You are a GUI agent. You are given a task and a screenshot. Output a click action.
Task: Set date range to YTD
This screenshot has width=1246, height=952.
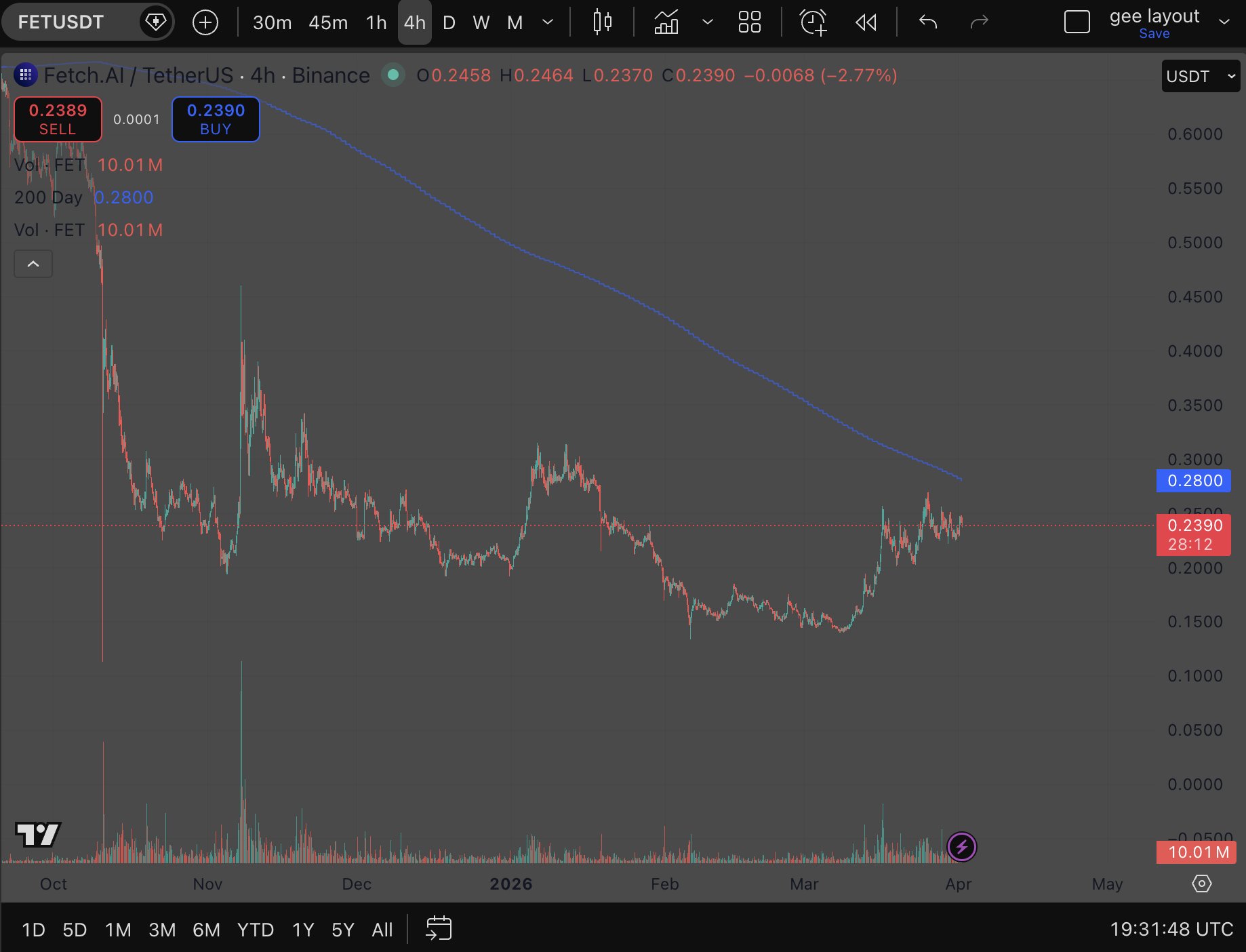coord(256,930)
